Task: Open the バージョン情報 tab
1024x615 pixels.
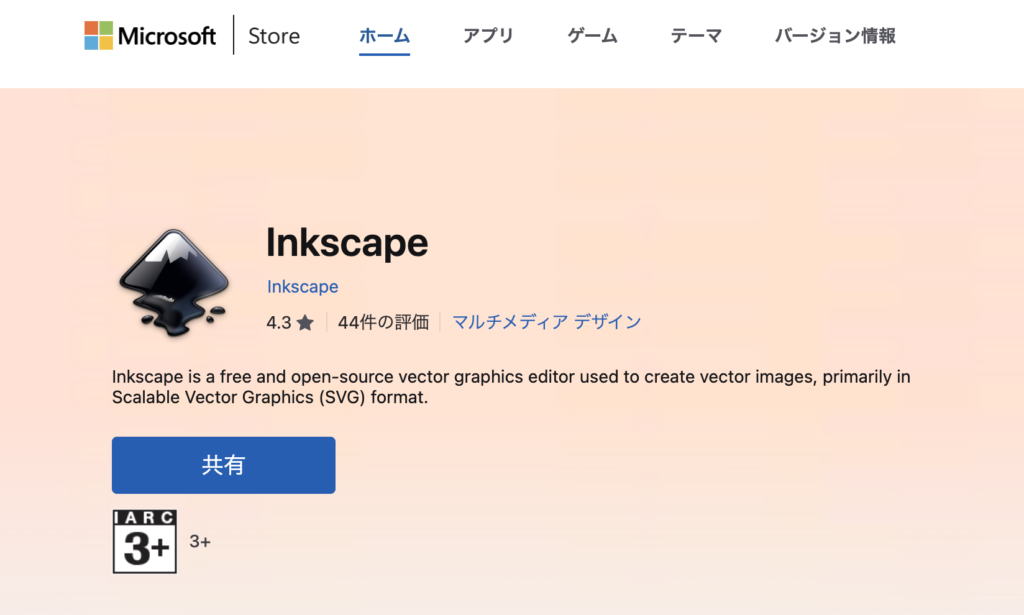Action: pyautogui.click(x=834, y=34)
